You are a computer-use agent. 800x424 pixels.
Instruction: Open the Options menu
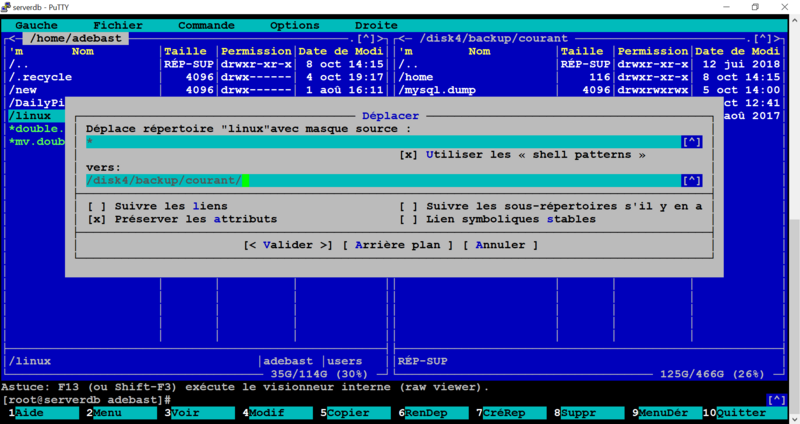coord(294,26)
